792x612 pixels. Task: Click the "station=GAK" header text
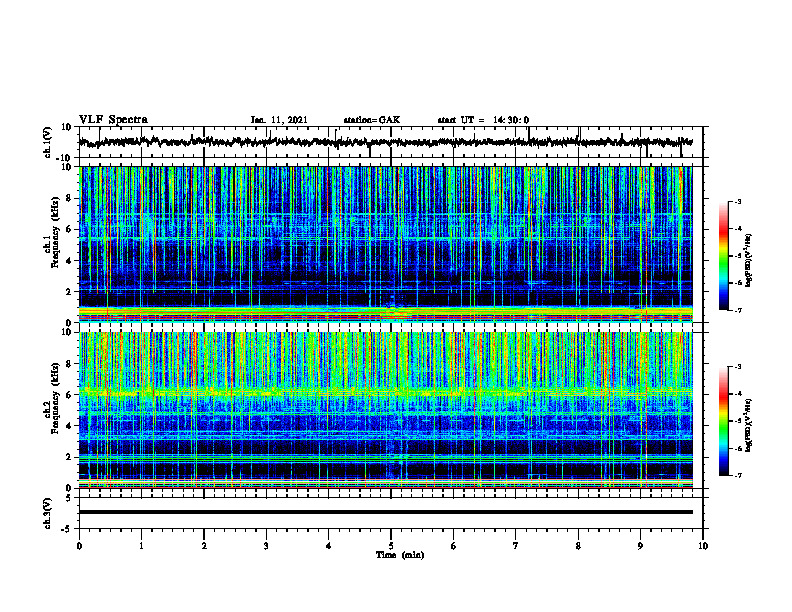372,120
